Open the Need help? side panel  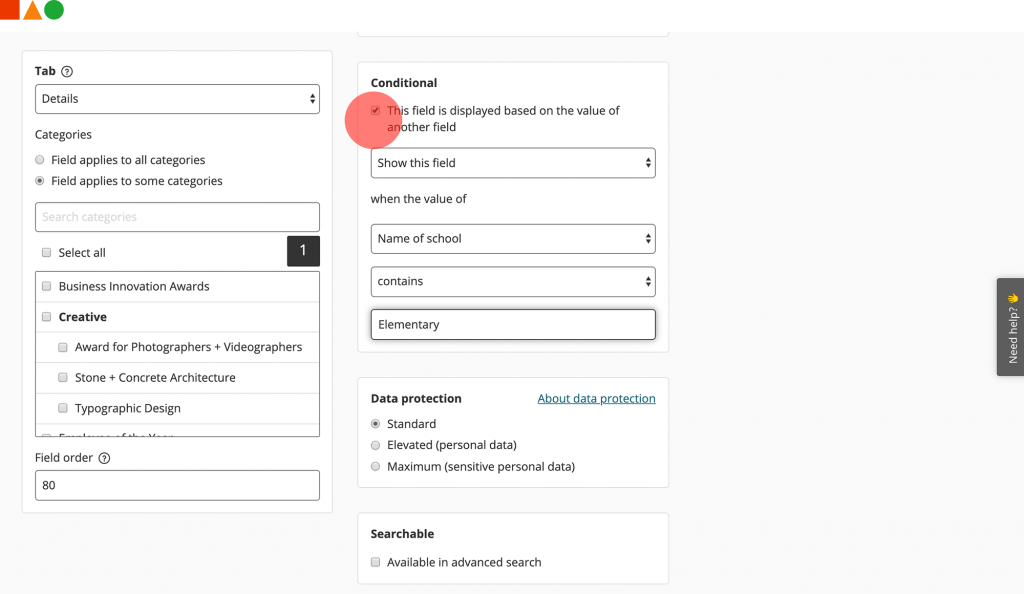pyautogui.click(x=1011, y=327)
